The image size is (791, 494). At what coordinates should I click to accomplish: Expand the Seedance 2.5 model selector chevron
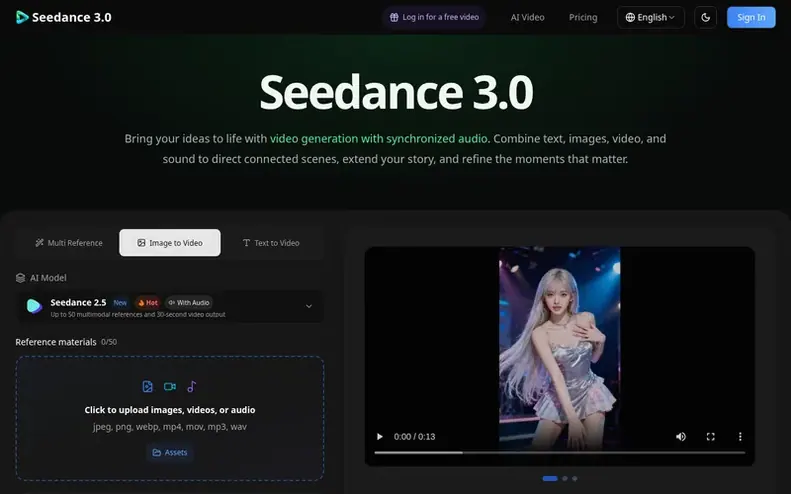point(309,306)
